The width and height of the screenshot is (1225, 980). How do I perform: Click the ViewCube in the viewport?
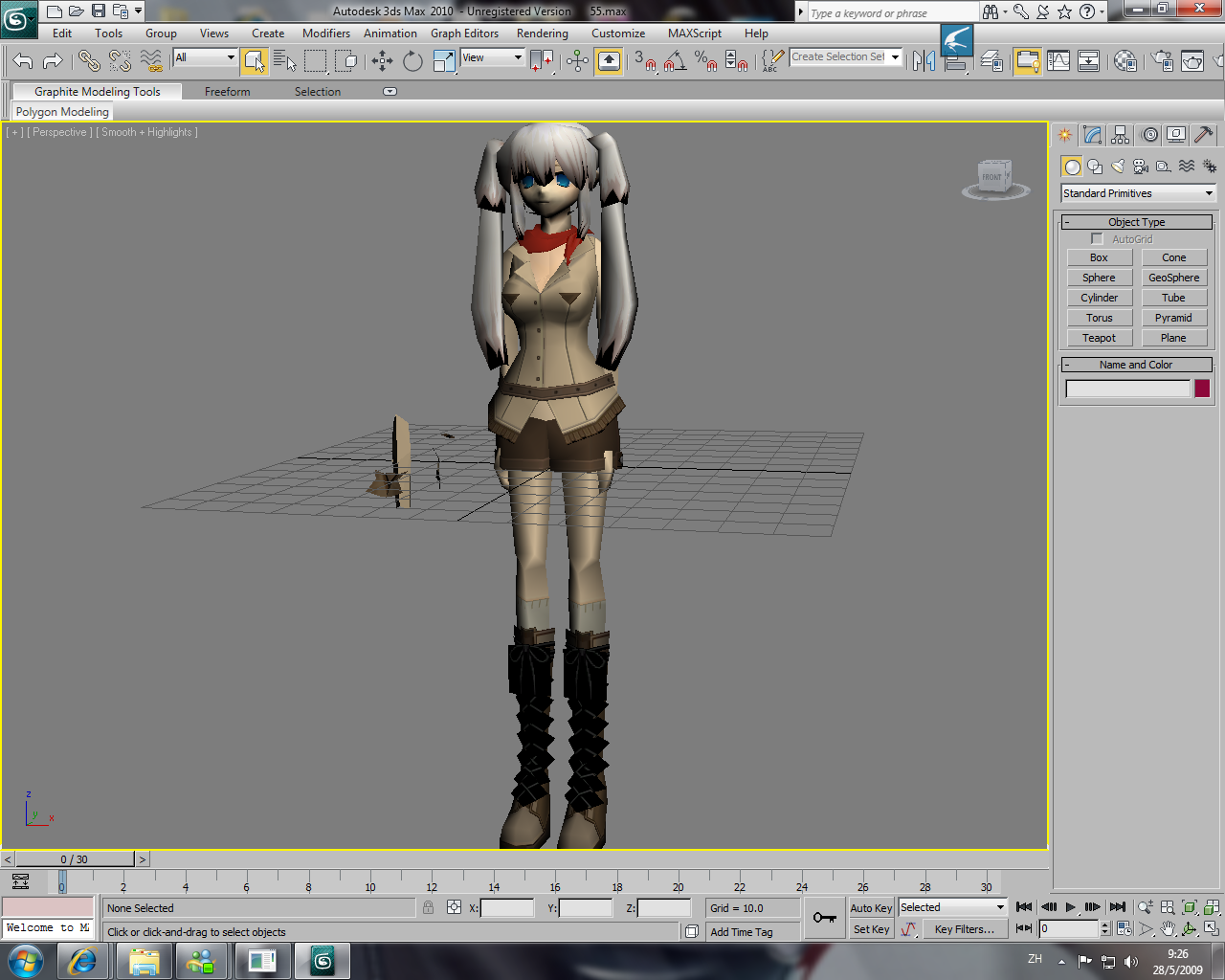995,179
